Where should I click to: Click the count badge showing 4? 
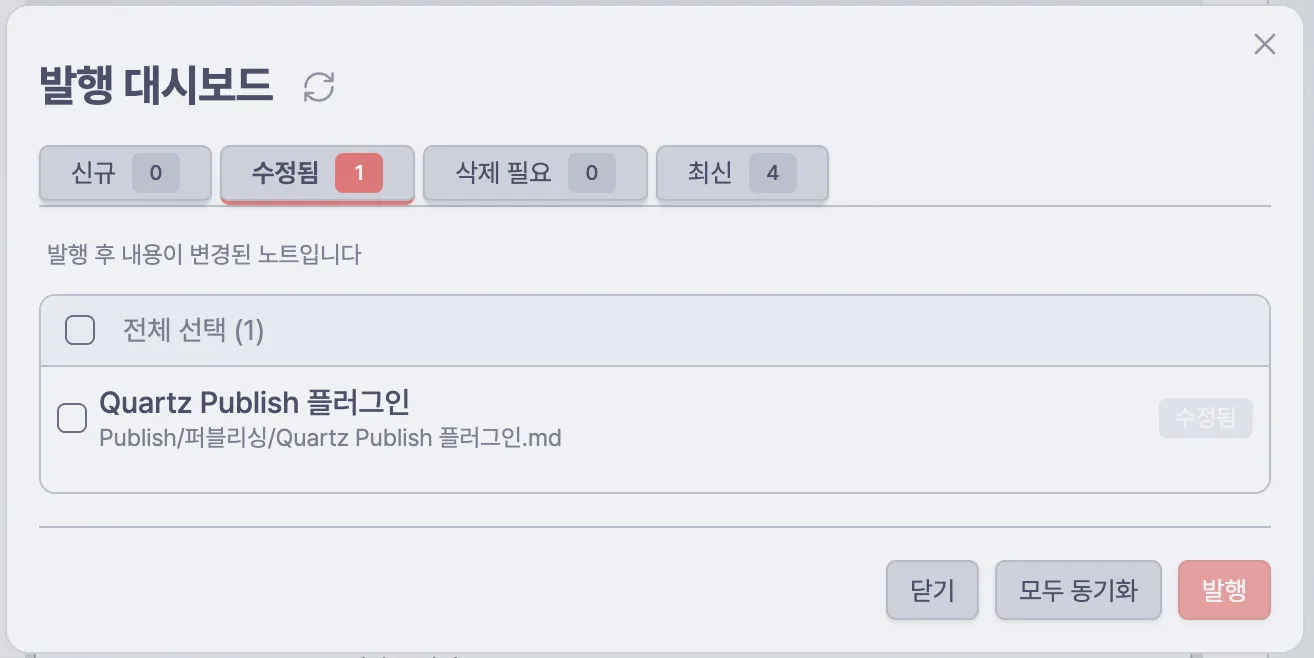(772, 173)
